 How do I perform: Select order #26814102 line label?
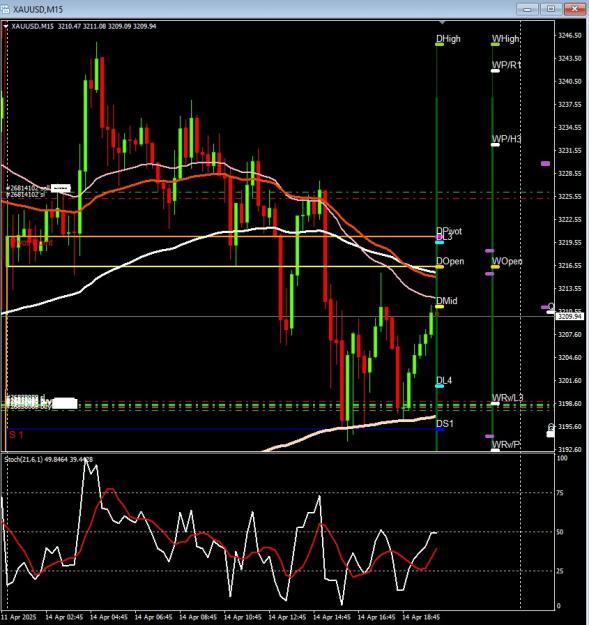(x=28, y=188)
